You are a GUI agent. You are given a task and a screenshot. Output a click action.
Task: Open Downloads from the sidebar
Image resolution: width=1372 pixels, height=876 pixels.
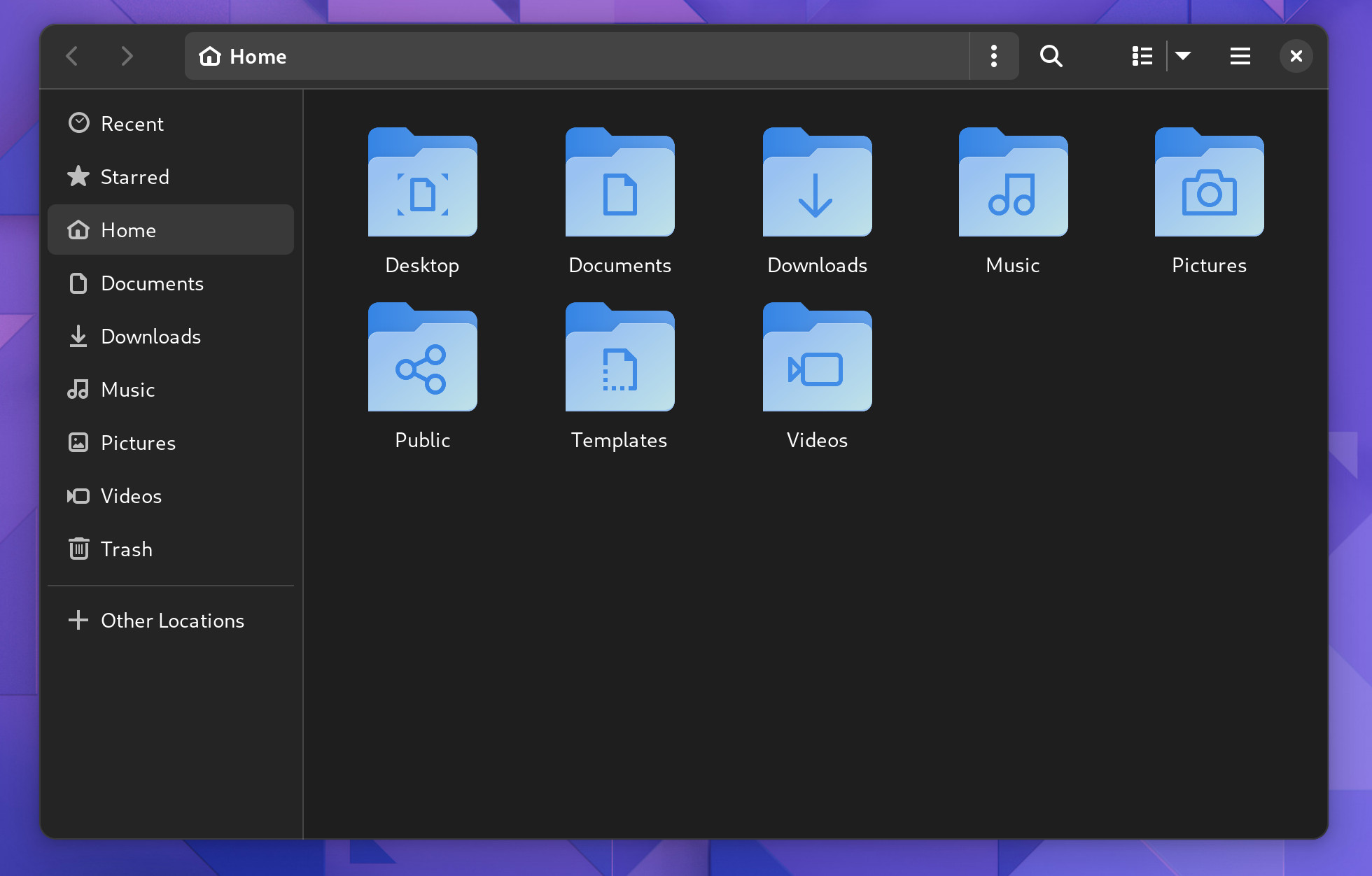[x=151, y=336]
